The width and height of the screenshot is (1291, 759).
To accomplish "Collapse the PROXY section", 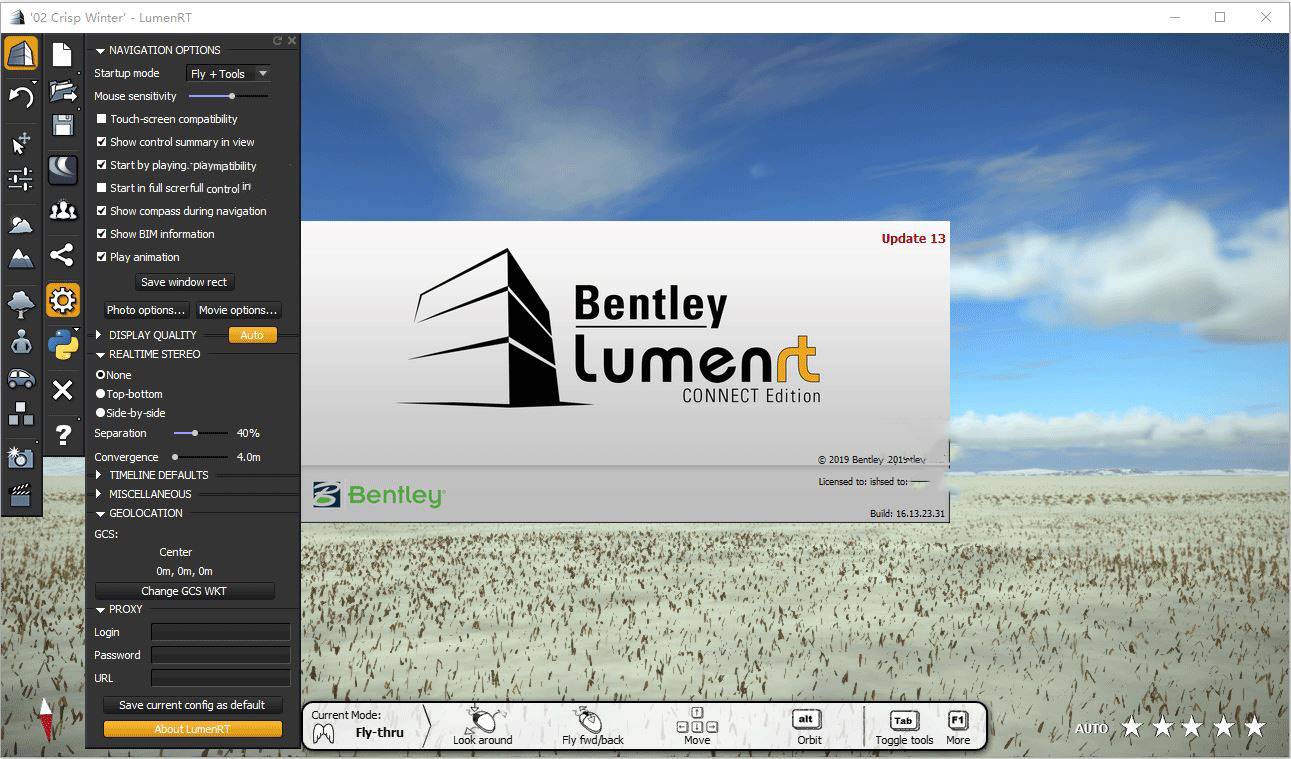I will [x=100, y=610].
